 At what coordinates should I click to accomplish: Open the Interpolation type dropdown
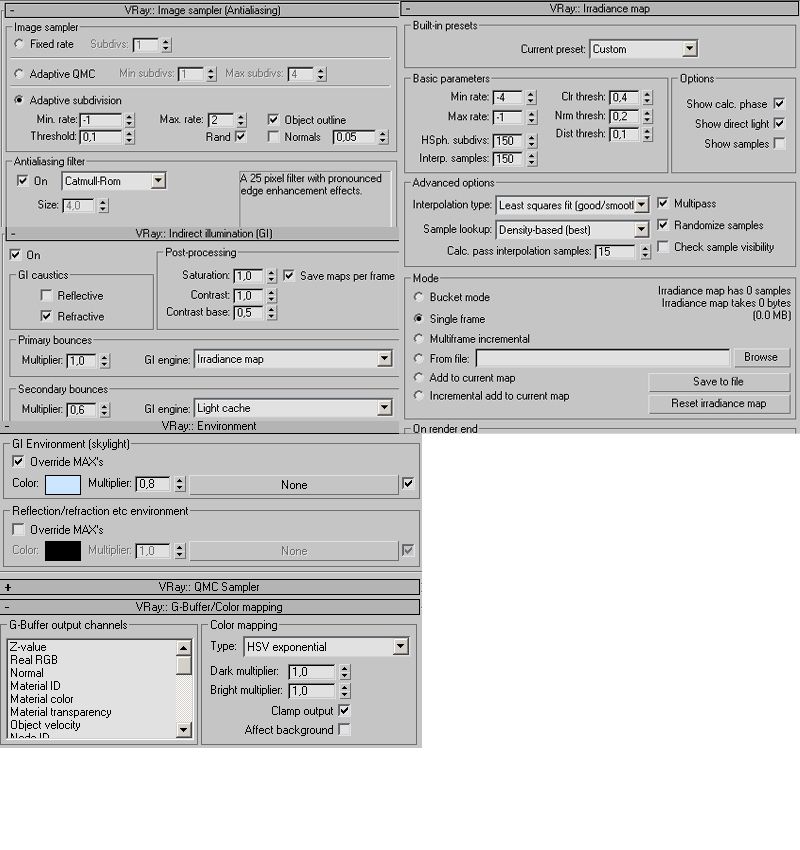pos(572,205)
